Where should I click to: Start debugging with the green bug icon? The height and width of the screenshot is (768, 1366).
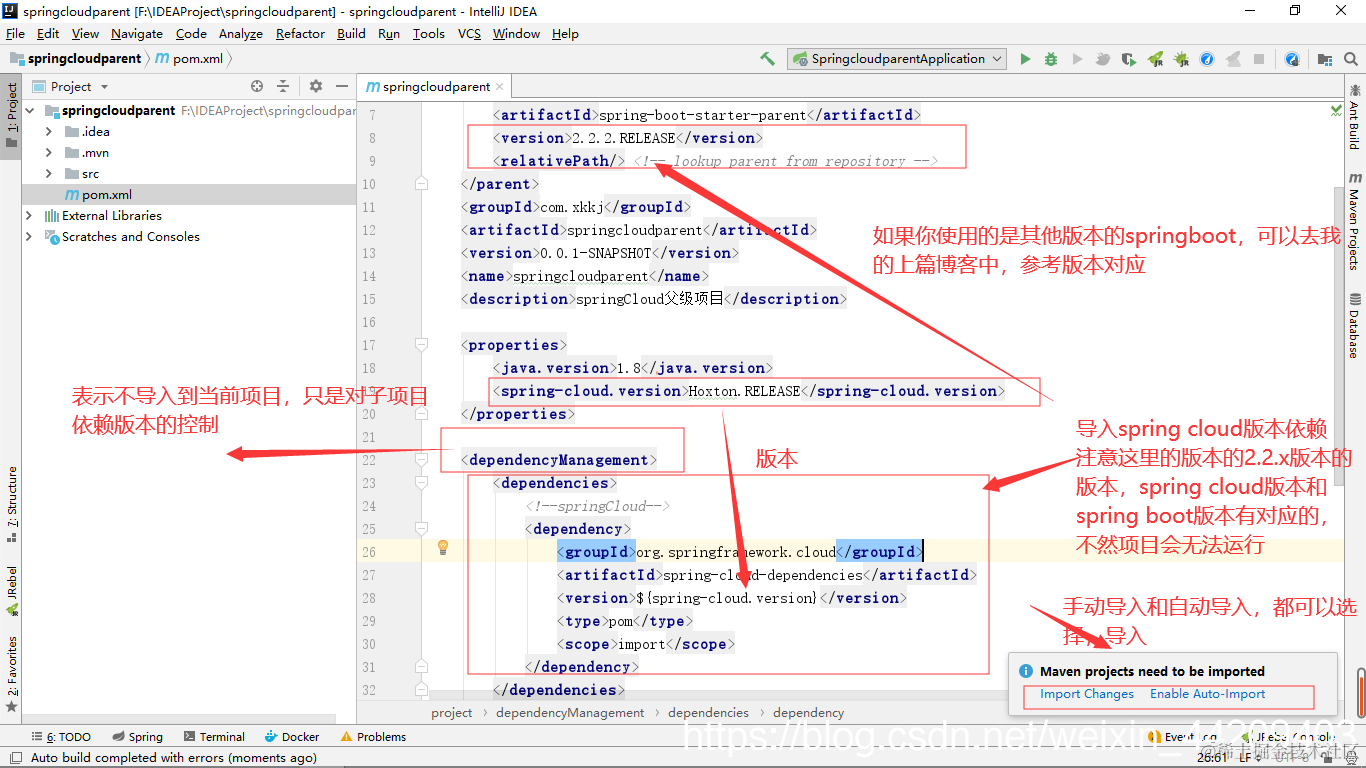[1051, 59]
